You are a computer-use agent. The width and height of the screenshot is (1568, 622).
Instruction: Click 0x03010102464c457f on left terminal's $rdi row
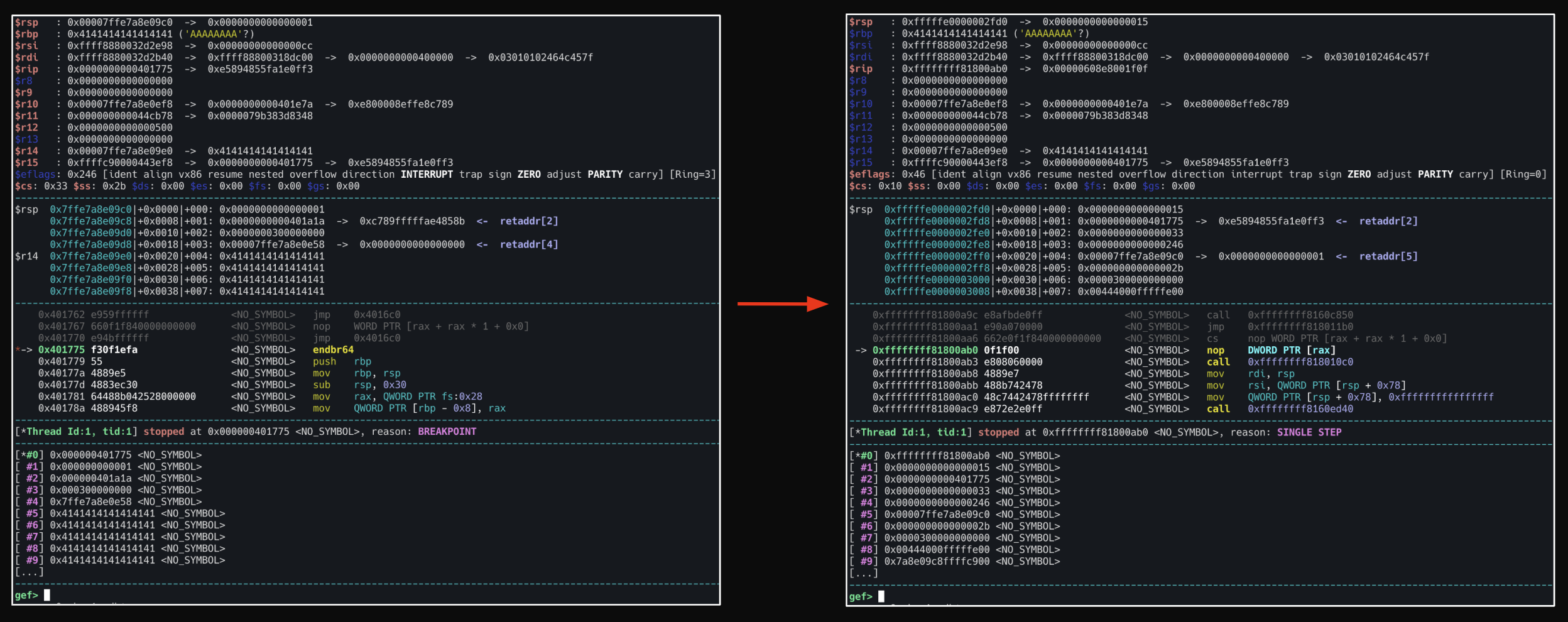pos(541,57)
